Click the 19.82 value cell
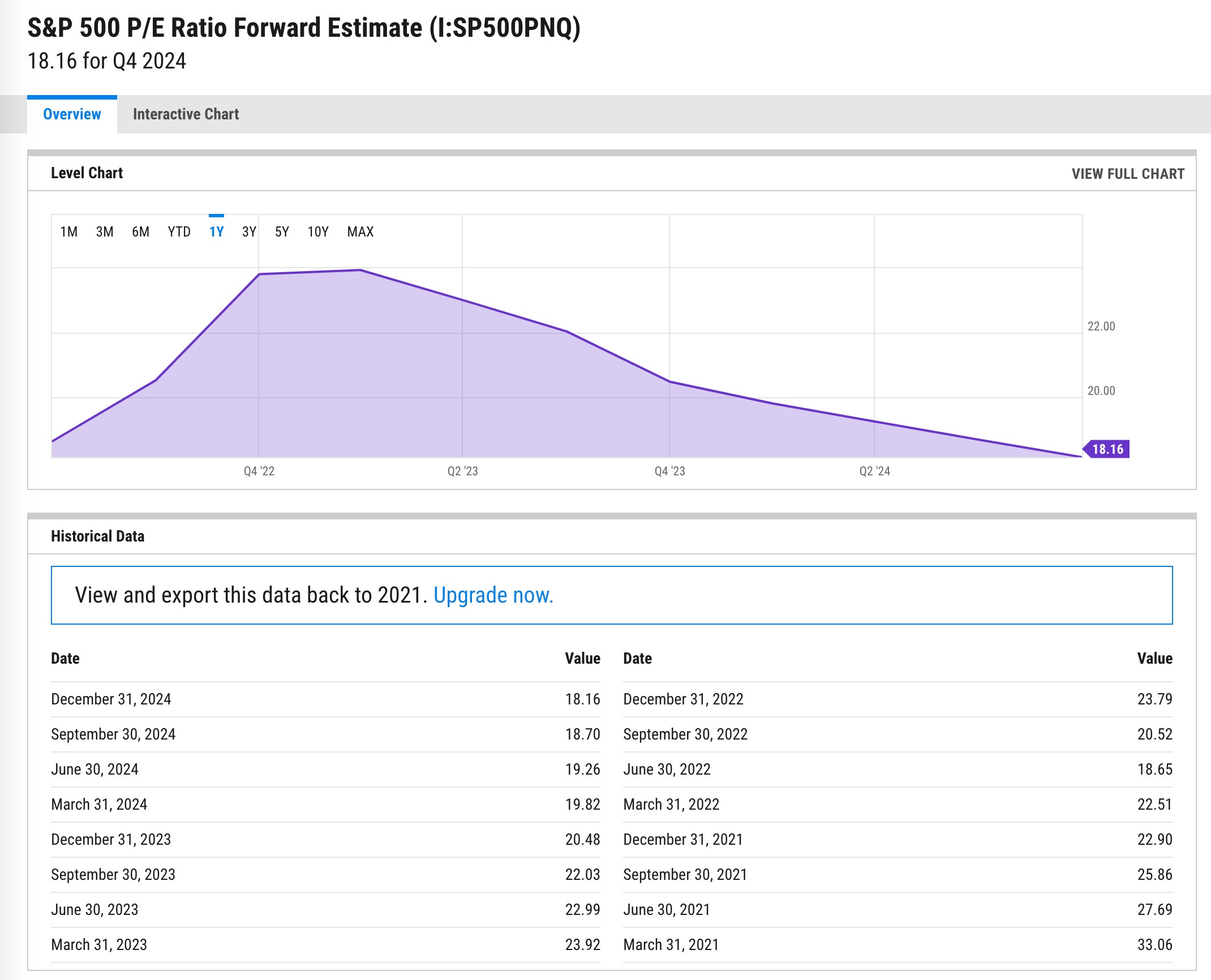The width and height of the screenshot is (1211, 980). pyautogui.click(x=583, y=805)
